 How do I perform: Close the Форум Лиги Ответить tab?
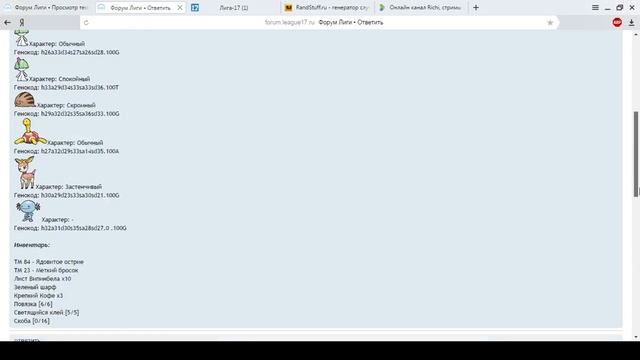180,8
